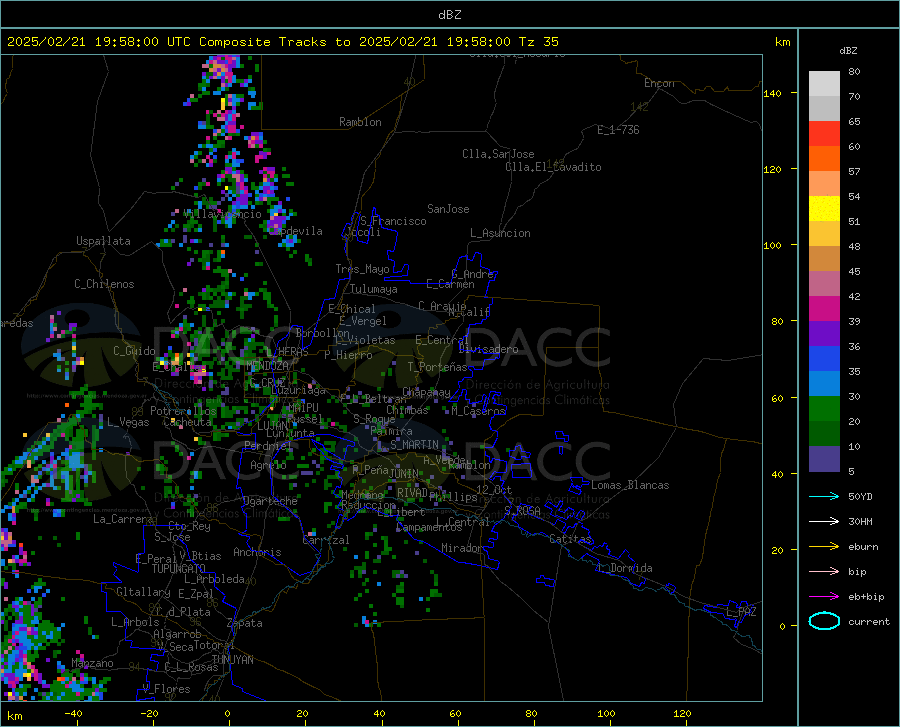Click the Tres_Mayo map label
The width and height of the screenshot is (900, 727).
coord(362,269)
